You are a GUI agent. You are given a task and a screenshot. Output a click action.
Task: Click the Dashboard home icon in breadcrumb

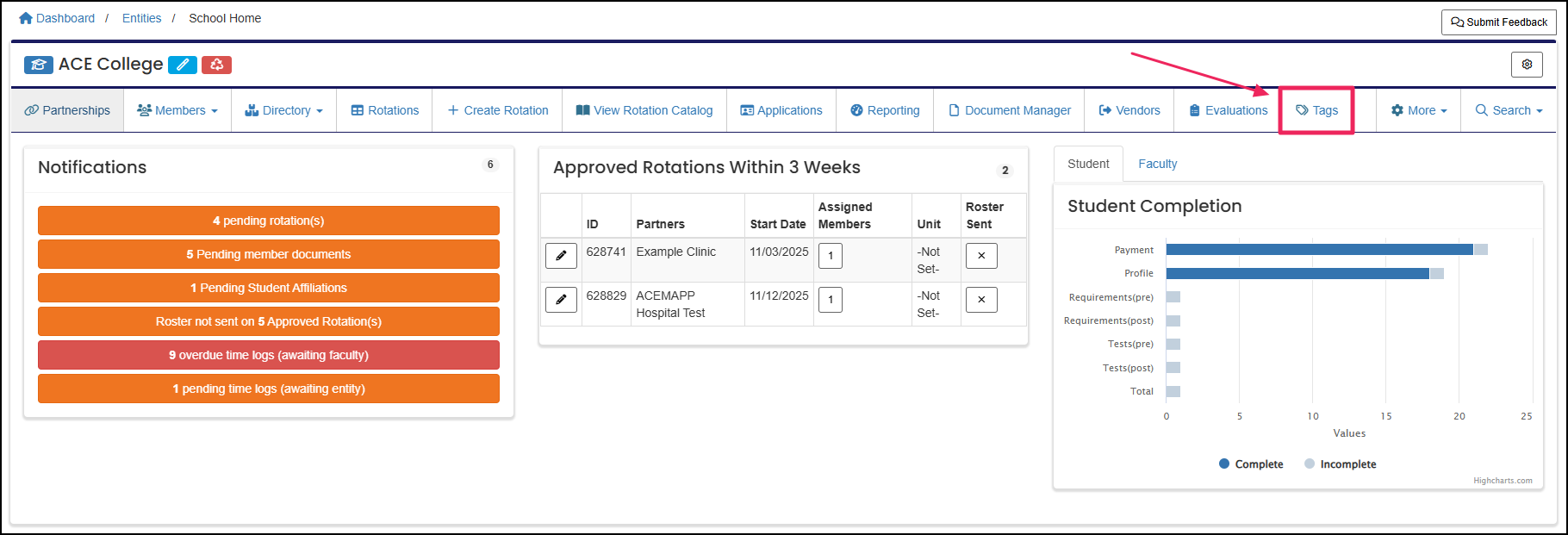pyautogui.click(x=26, y=18)
